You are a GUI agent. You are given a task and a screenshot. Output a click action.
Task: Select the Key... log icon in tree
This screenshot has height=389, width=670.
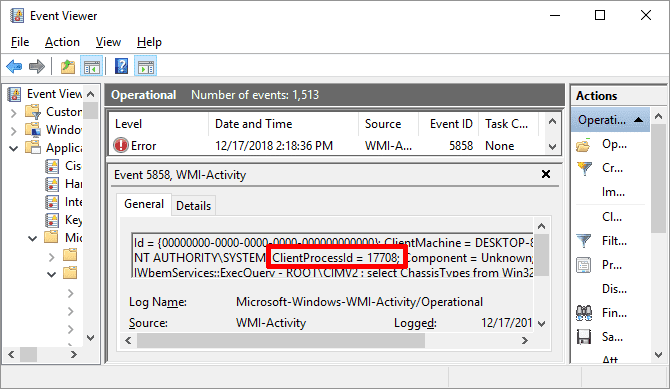52,220
